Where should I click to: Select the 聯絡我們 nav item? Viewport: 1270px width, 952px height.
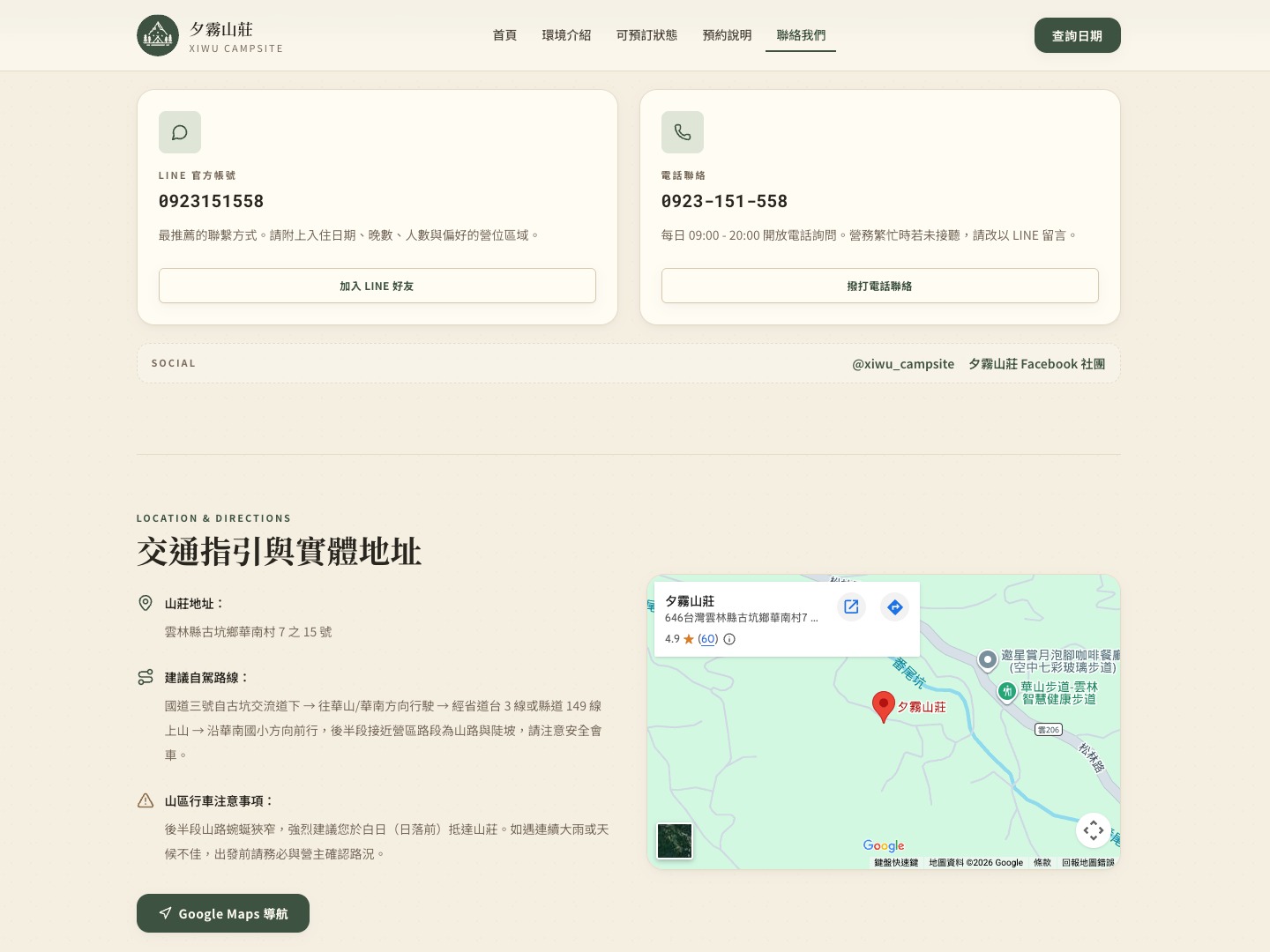pos(801,35)
